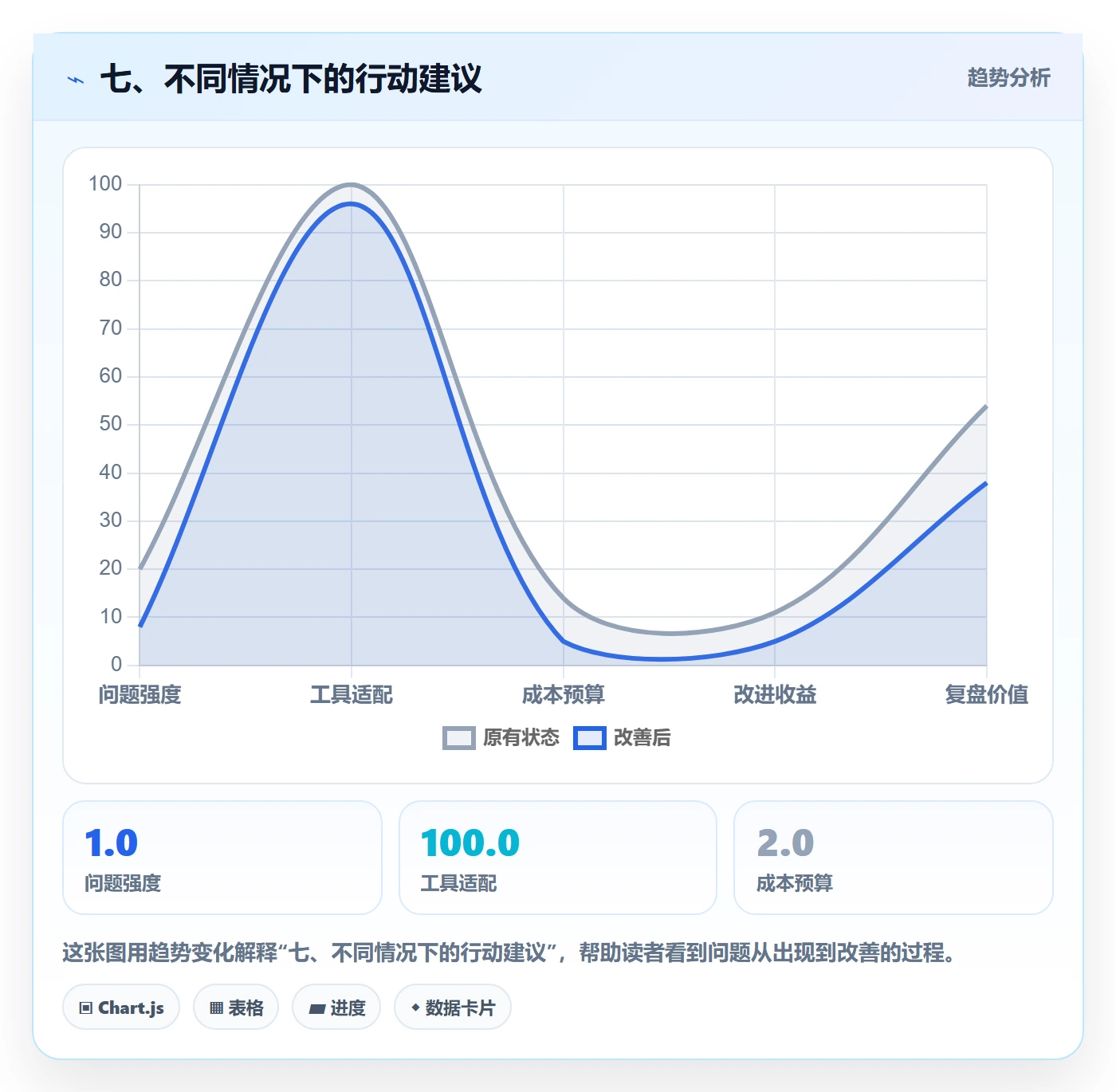1116x1092 pixels.
Task: Toggle the 原有状态 legend swatch
Action: (459, 738)
